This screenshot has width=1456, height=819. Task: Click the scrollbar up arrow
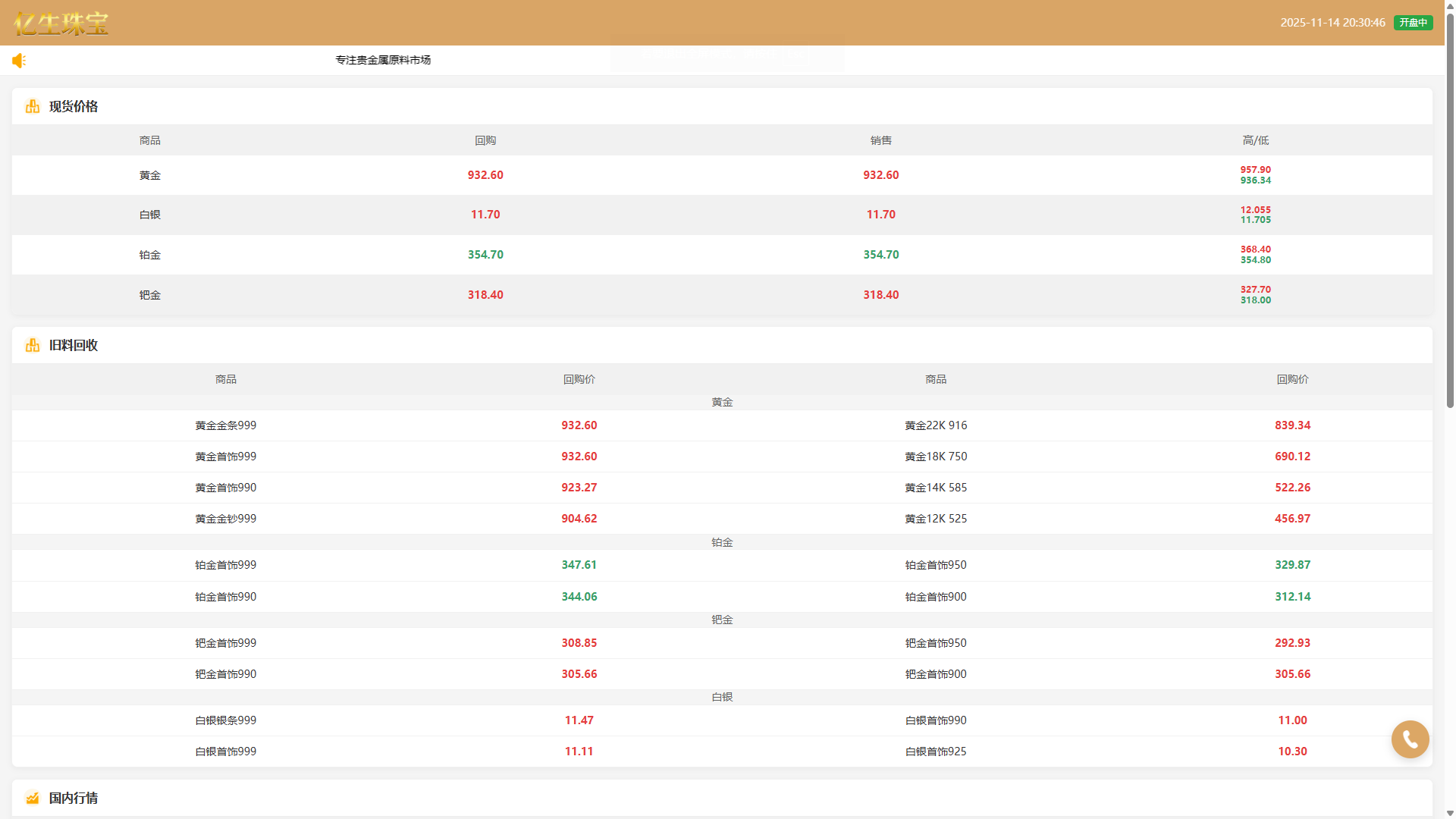[1450, 5]
